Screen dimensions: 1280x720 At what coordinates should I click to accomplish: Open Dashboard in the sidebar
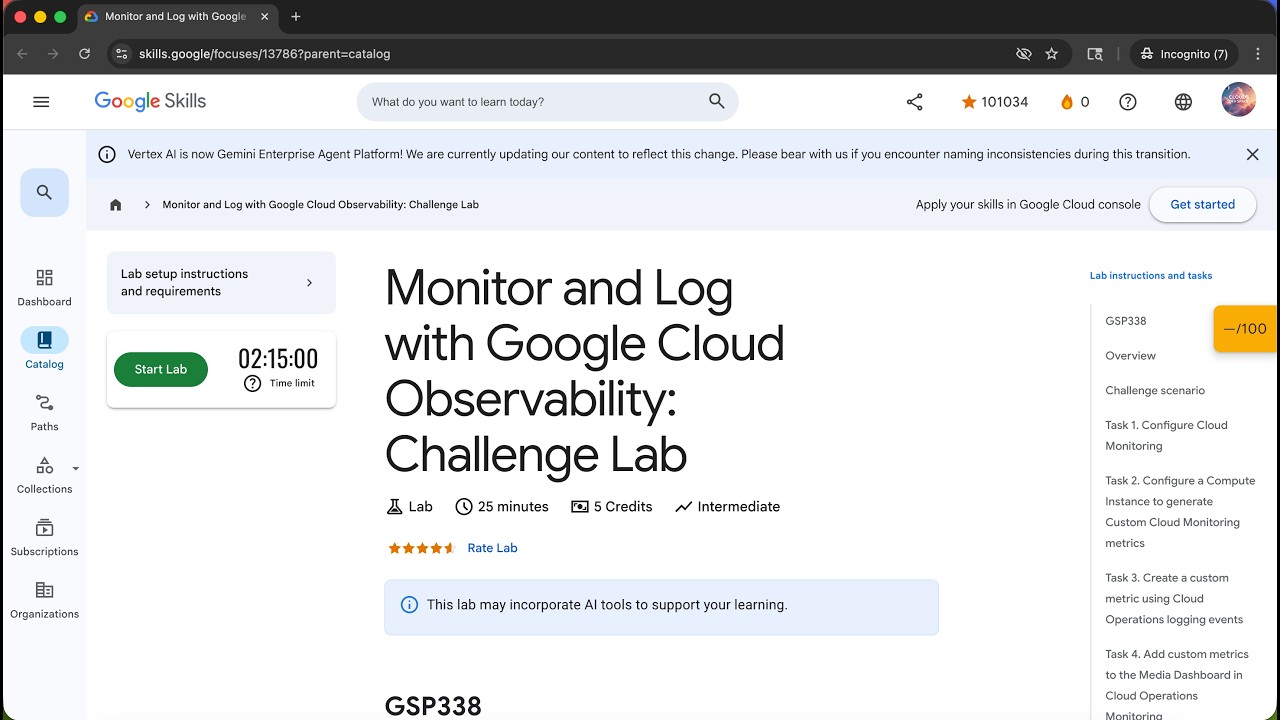click(44, 287)
